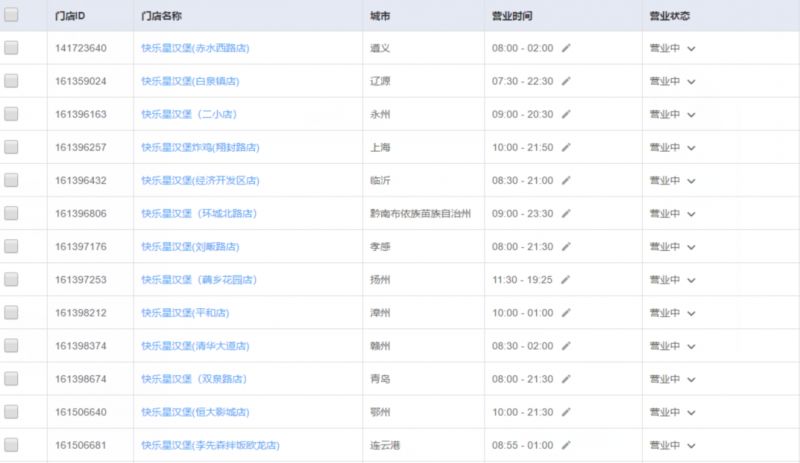Open store name link for ID 161398374
The image size is (800, 463).
[x=195, y=346]
